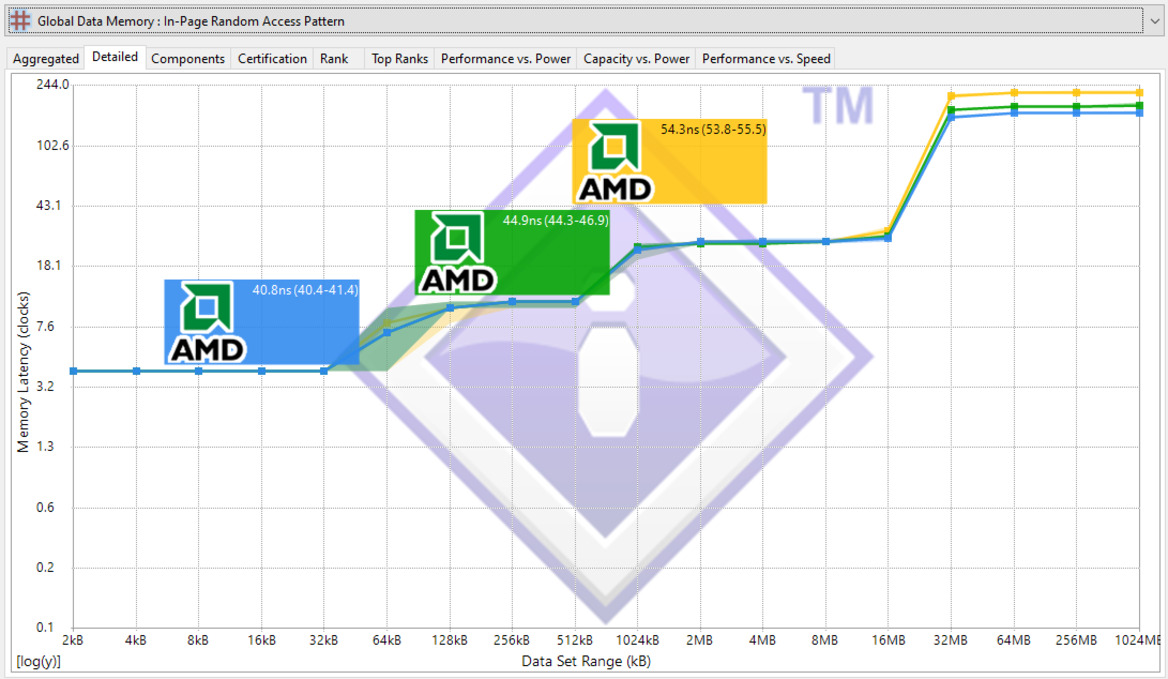Click the '1024kB' x-axis label
The height and width of the screenshot is (679, 1168).
637,640
